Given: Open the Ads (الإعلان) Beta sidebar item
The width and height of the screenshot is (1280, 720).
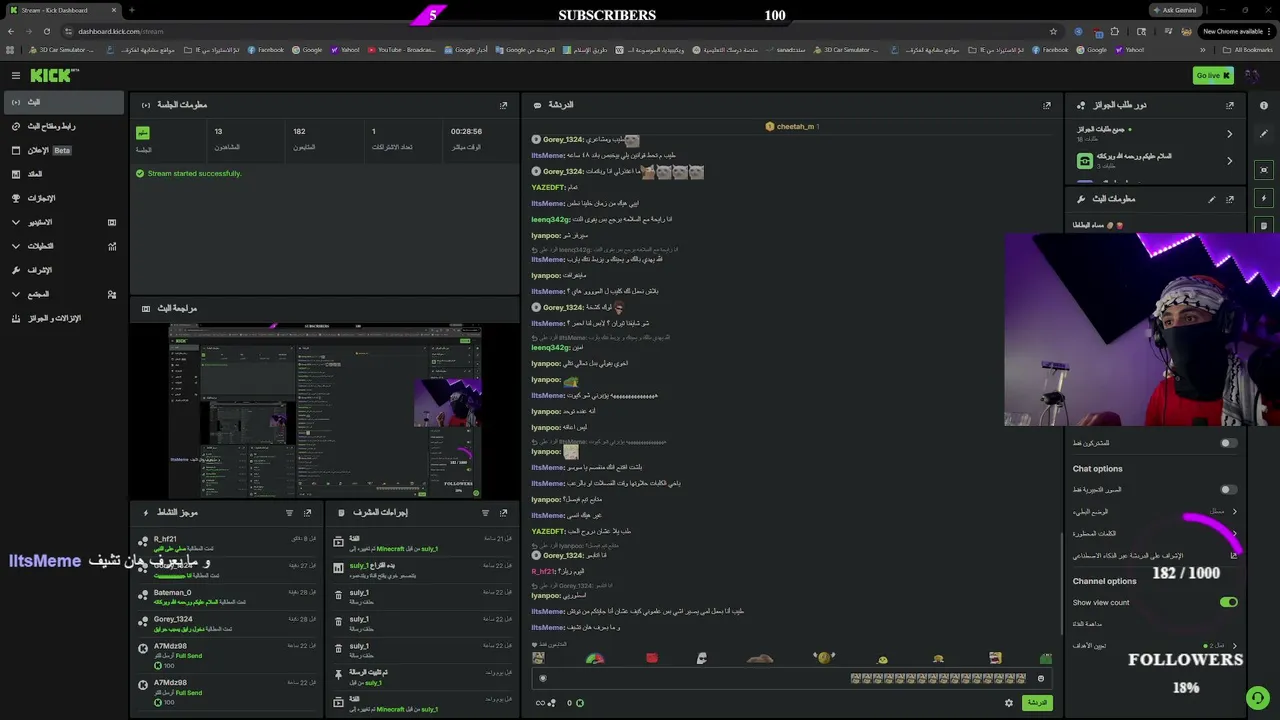Looking at the screenshot, I should point(62,150).
